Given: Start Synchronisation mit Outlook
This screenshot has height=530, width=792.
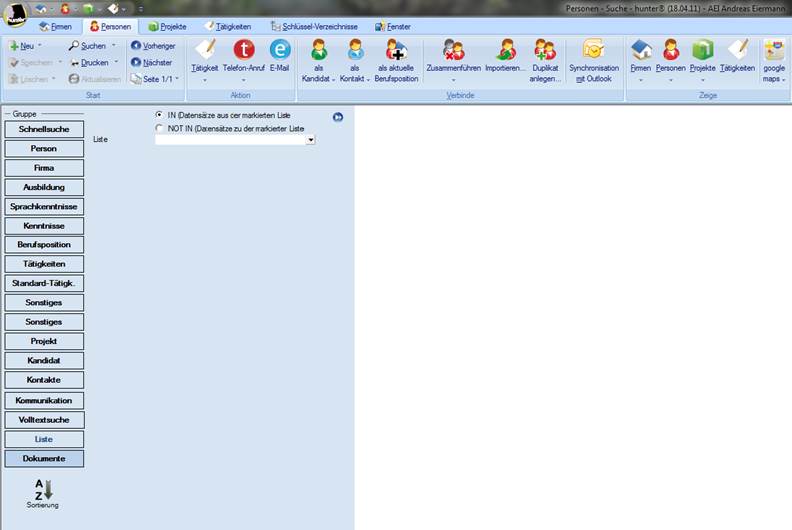Looking at the screenshot, I should point(594,50).
